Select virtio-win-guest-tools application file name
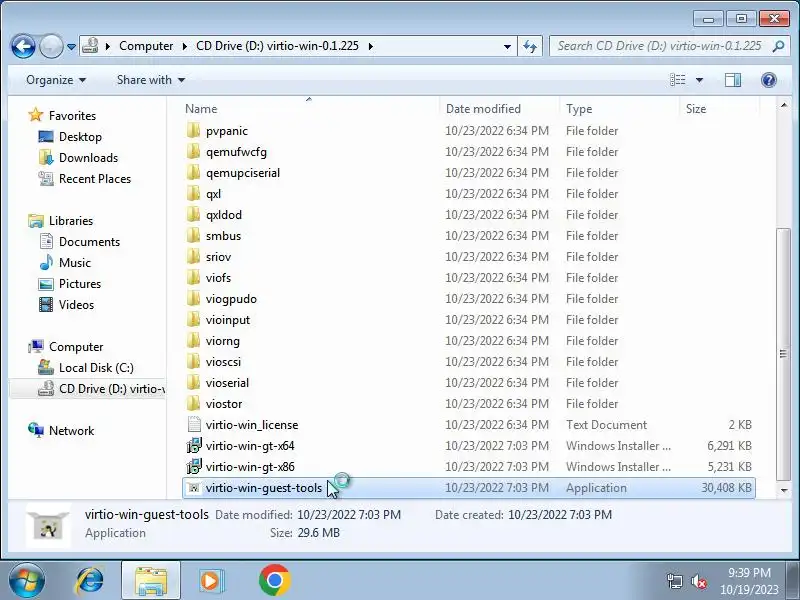 coord(264,488)
